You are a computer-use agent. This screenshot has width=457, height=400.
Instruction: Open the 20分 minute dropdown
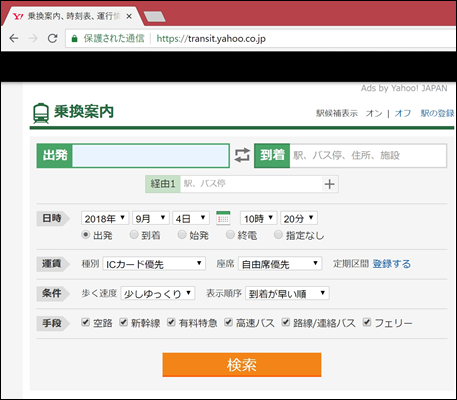pos(299,218)
